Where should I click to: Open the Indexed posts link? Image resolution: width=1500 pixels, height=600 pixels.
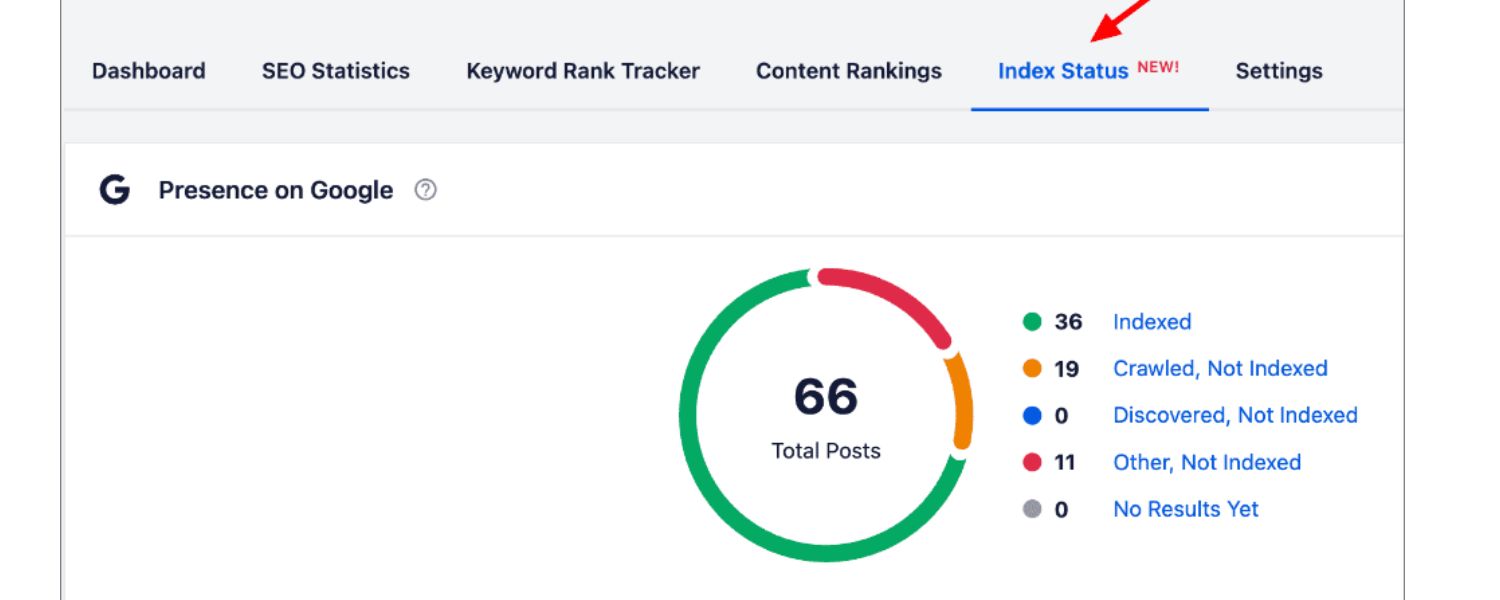1151,322
